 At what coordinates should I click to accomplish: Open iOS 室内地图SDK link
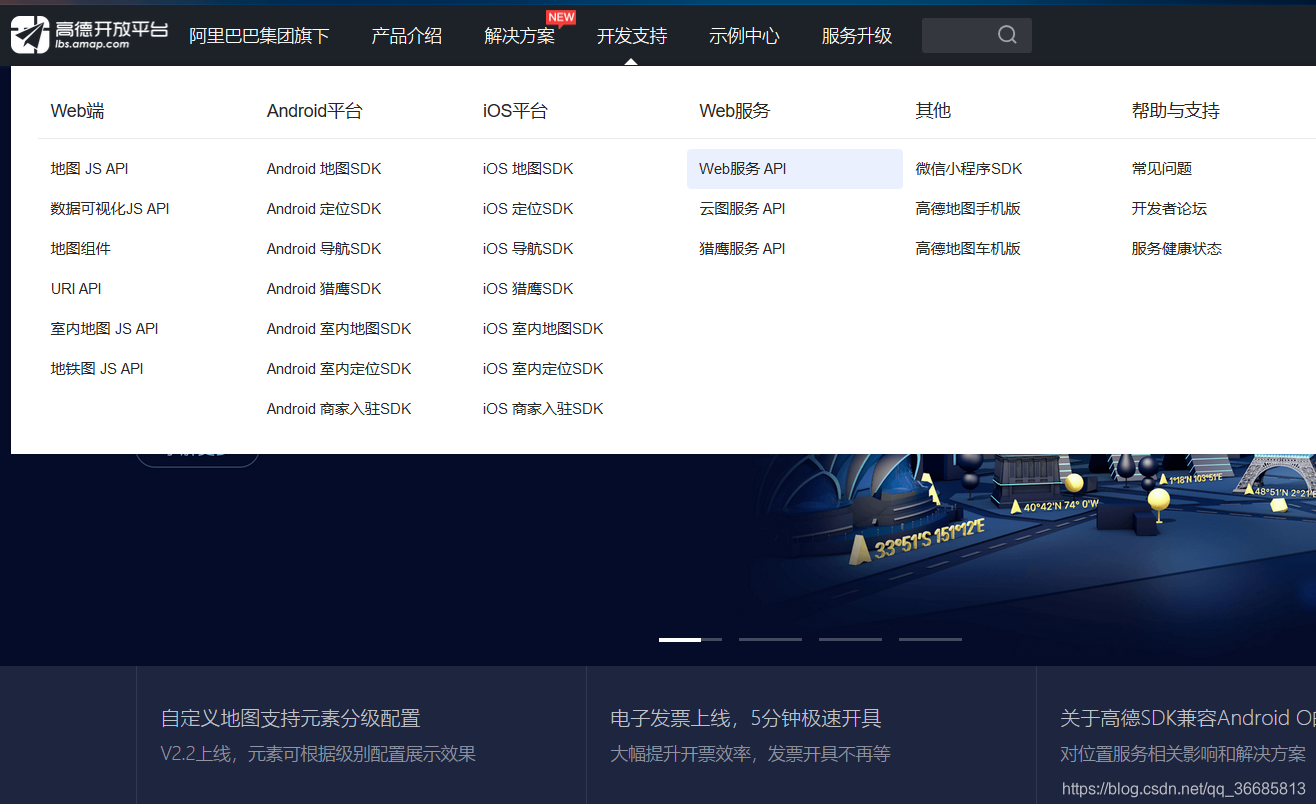(x=543, y=329)
